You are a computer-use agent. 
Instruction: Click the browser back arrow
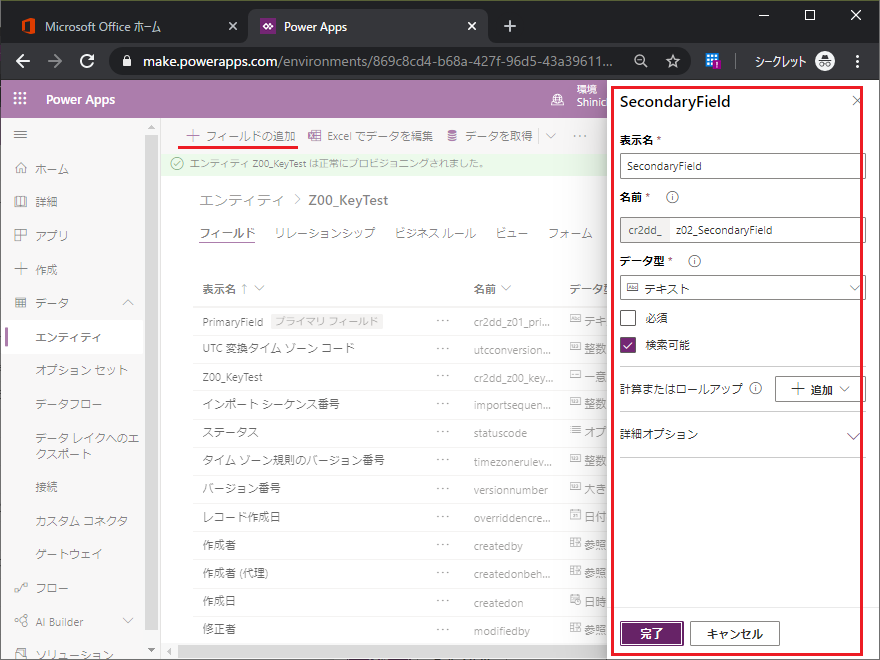click(23, 61)
